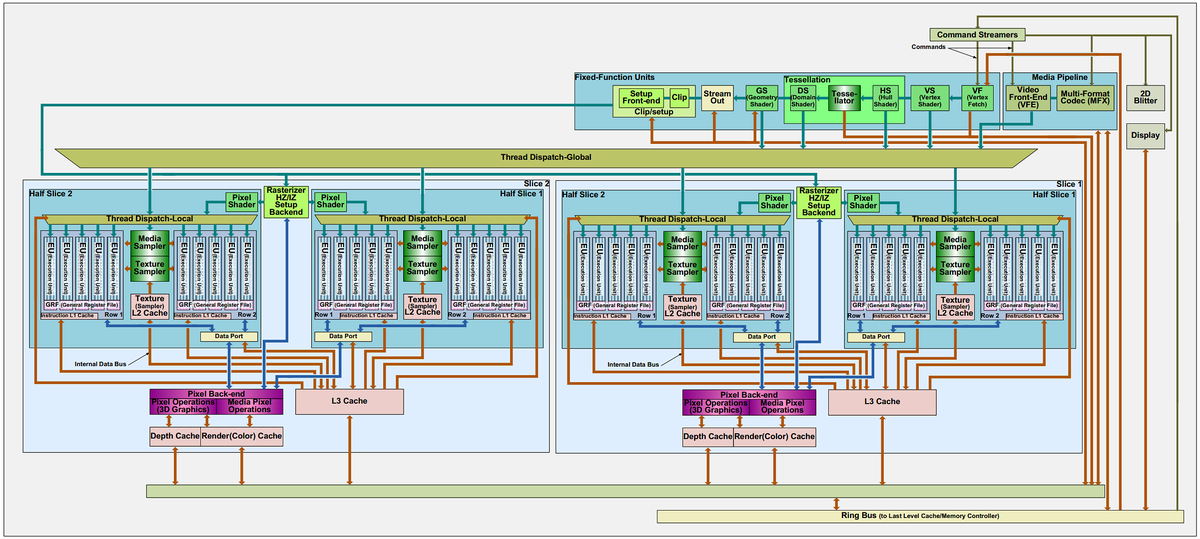Select Render(Color) Cache in Slice 1
The width and height of the screenshot is (1200, 539).
[774, 437]
